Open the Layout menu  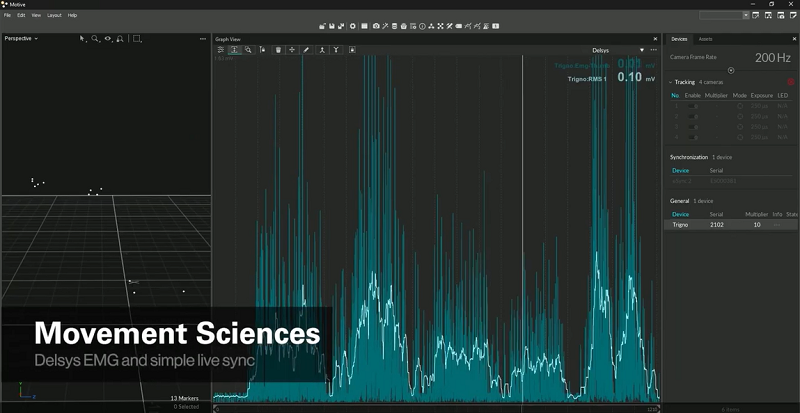[54, 15]
